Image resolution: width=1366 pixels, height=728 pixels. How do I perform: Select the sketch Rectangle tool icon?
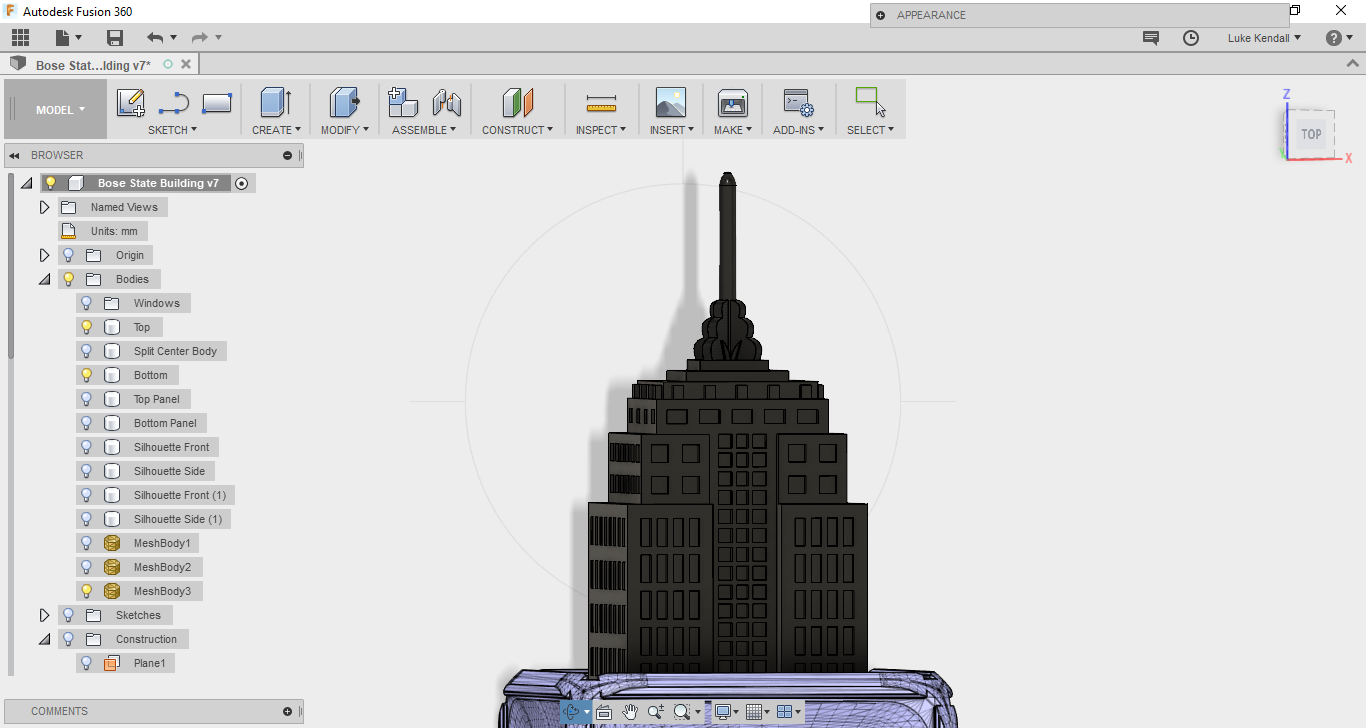217,102
